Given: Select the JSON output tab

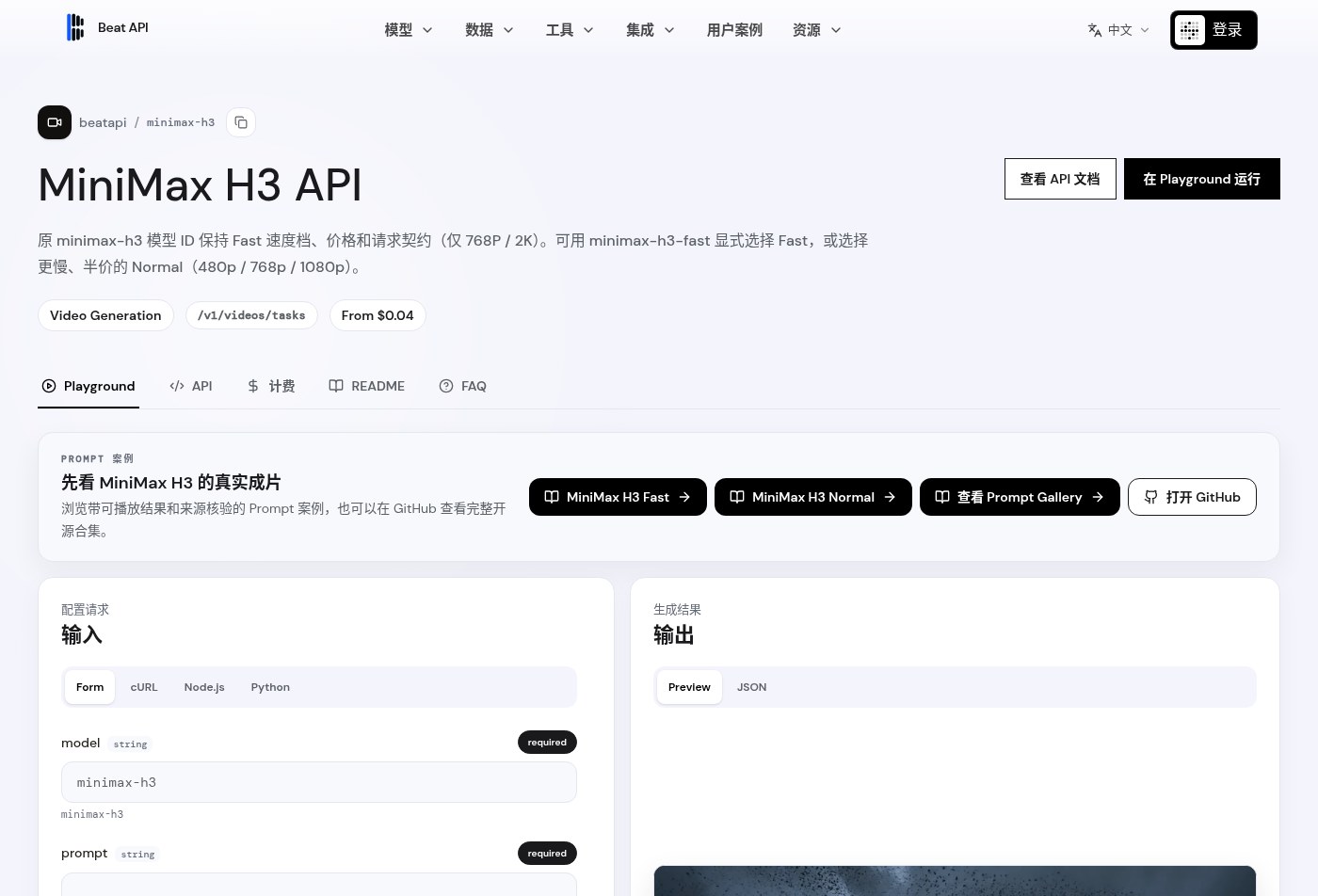Looking at the screenshot, I should (751, 687).
